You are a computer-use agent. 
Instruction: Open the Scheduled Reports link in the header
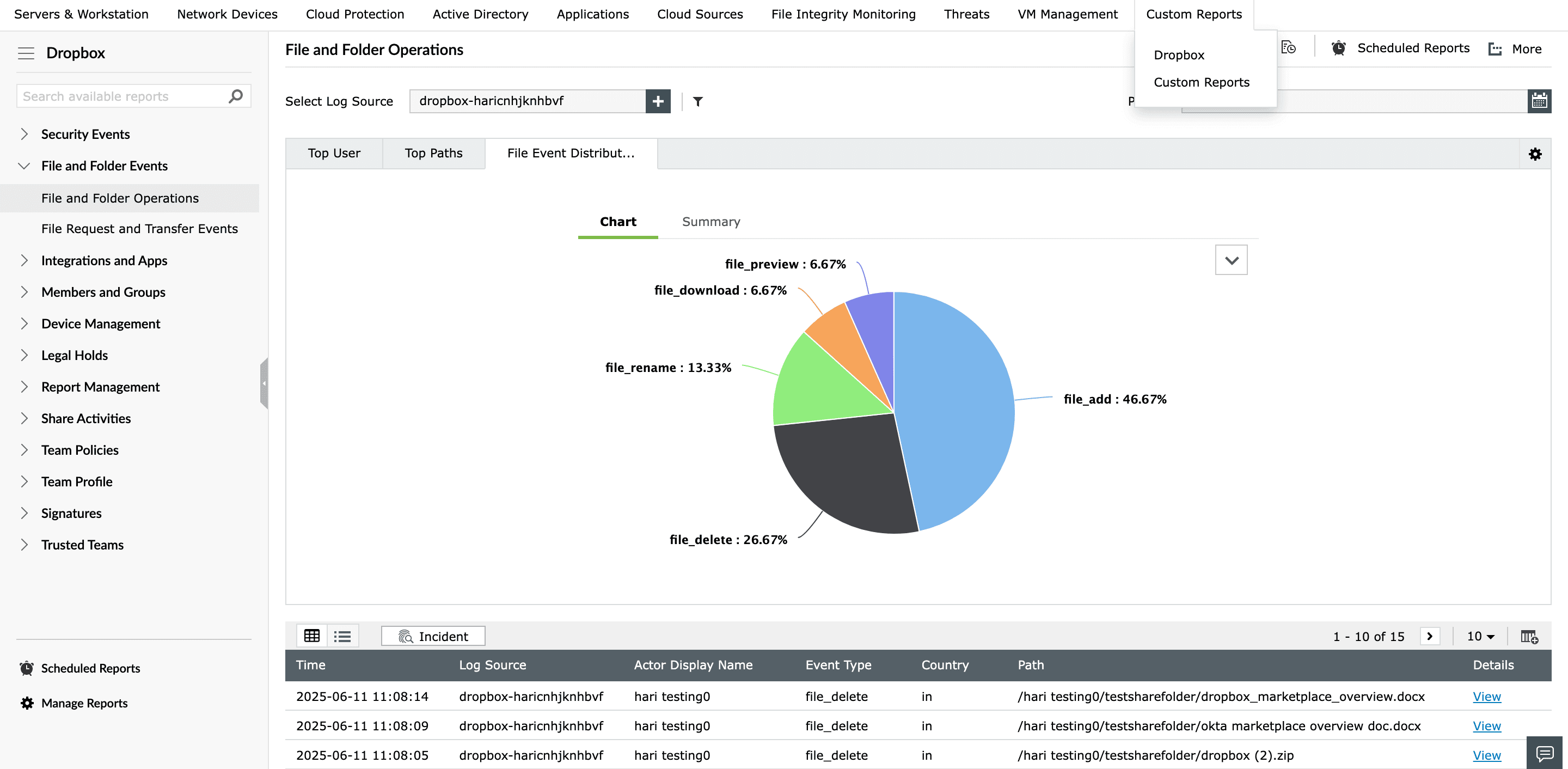tap(1413, 48)
